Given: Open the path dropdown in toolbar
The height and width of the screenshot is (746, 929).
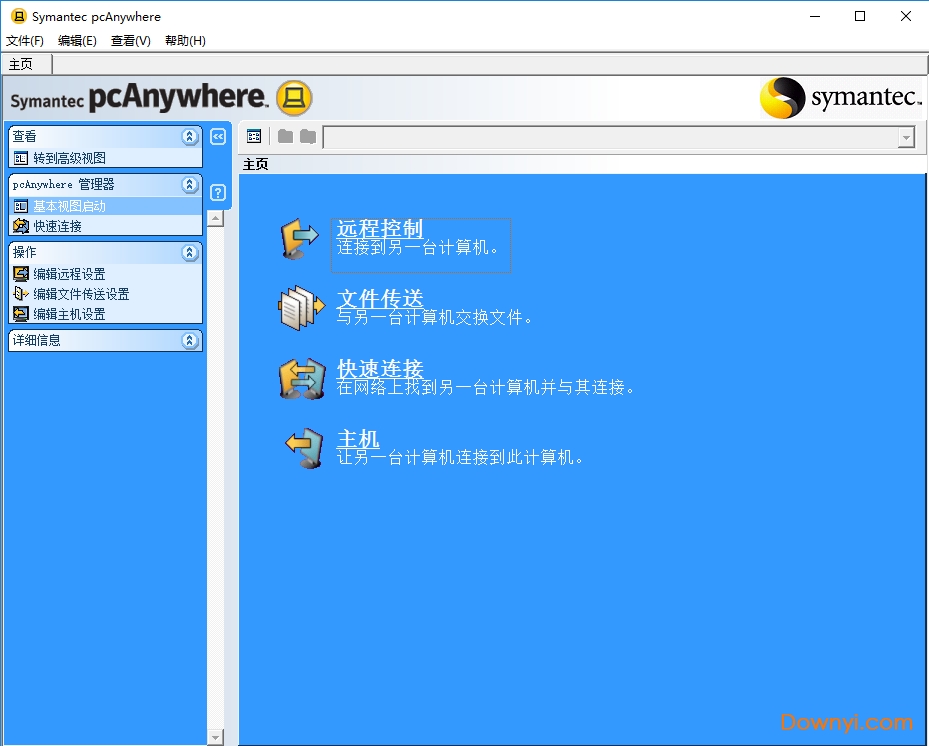Looking at the screenshot, I should 905,138.
